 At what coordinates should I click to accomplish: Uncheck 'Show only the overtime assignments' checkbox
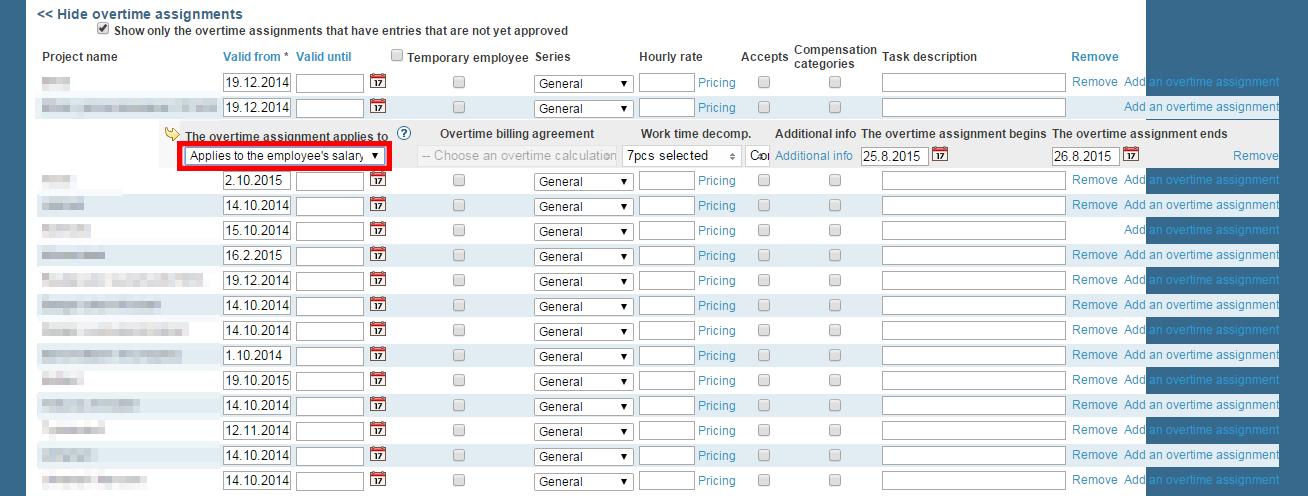(x=103, y=30)
